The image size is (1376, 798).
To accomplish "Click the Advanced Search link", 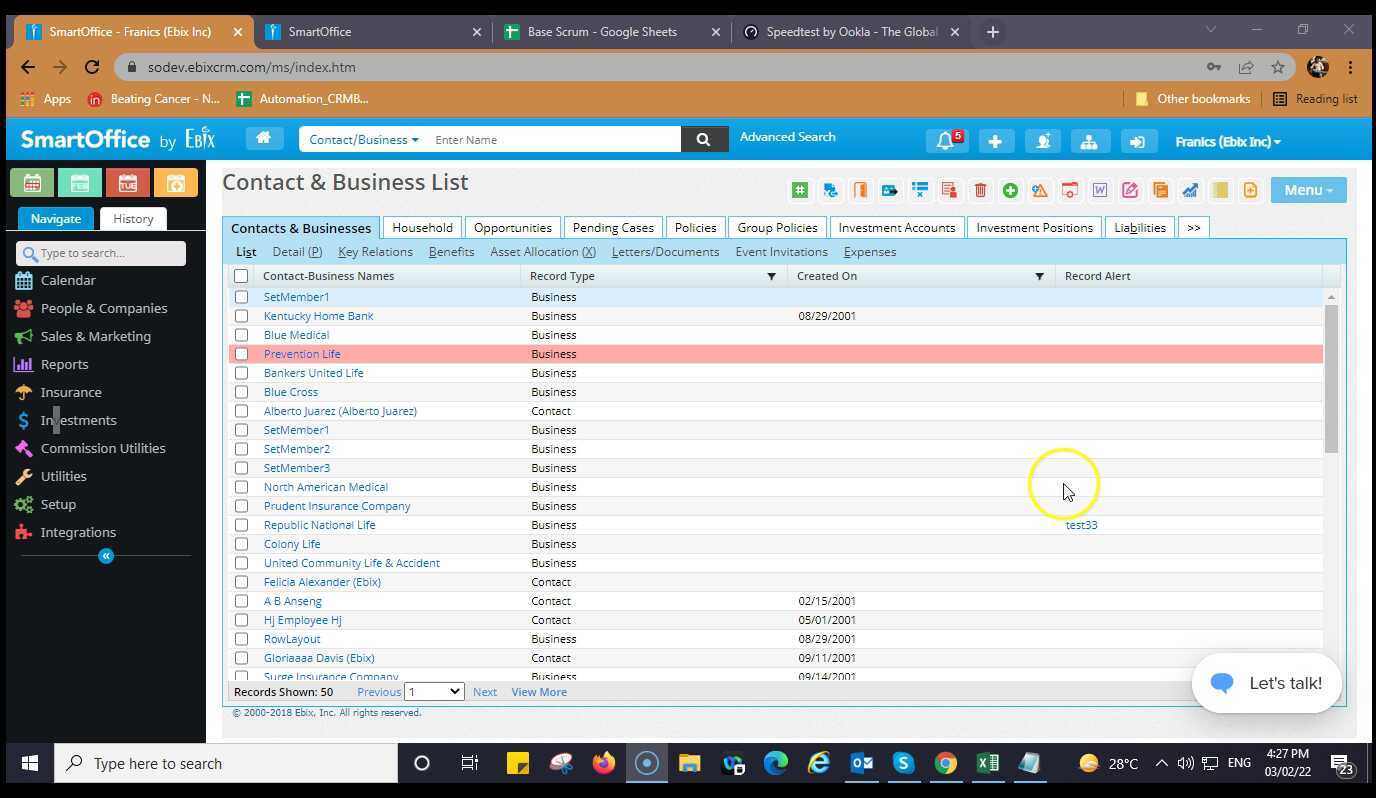I will click(787, 137).
